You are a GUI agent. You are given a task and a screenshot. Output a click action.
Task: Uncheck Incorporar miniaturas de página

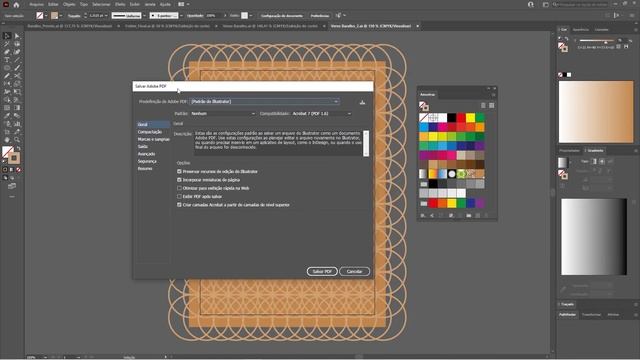[x=179, y=180]
